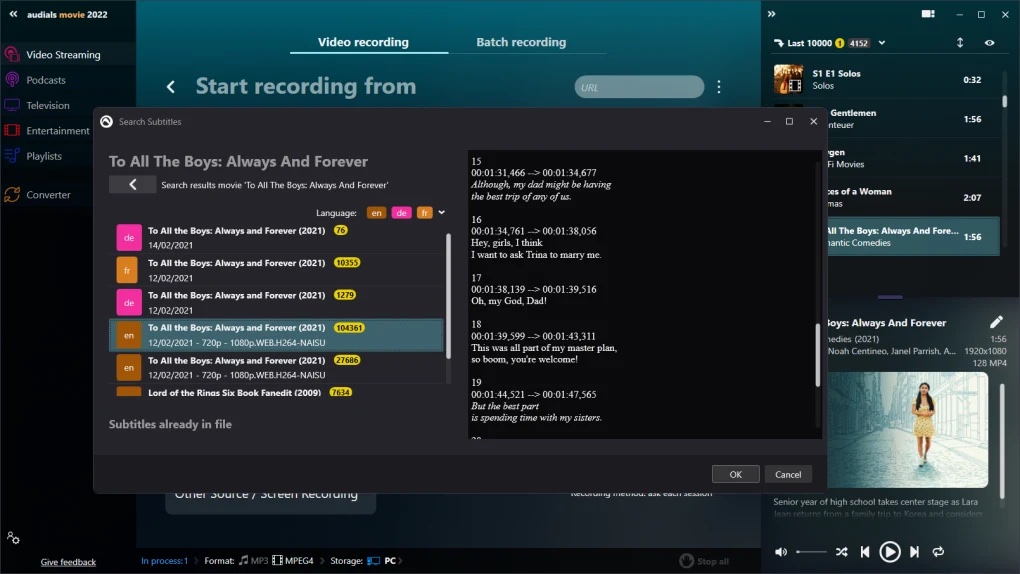This screenshot has height=574, width=1020.
Task: Select the Gentlemen recording, length 1:56
Action: (913, 119)
